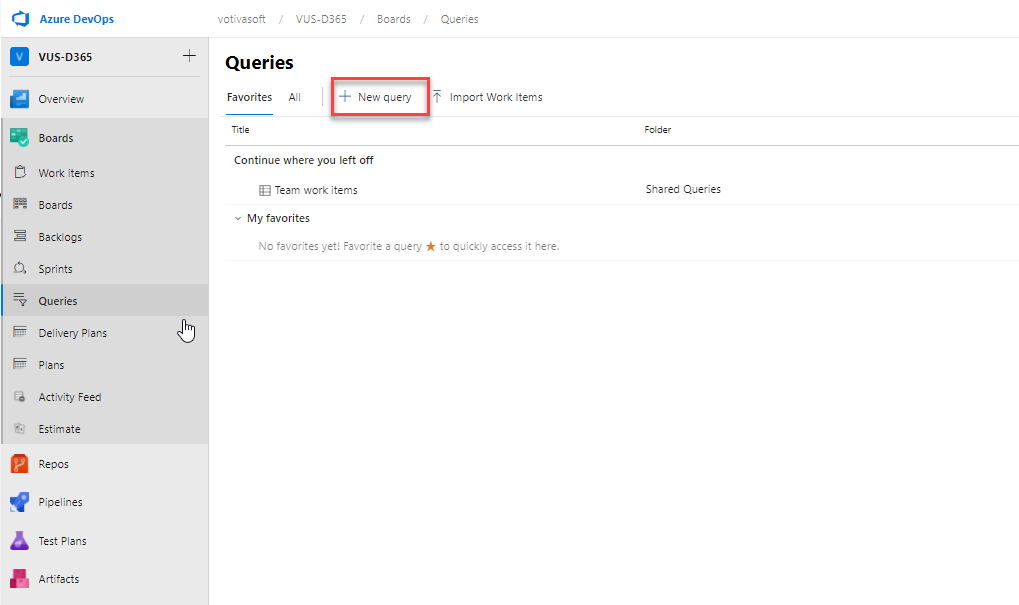
Task: Click the Plans icon
Action: point(20,364)
